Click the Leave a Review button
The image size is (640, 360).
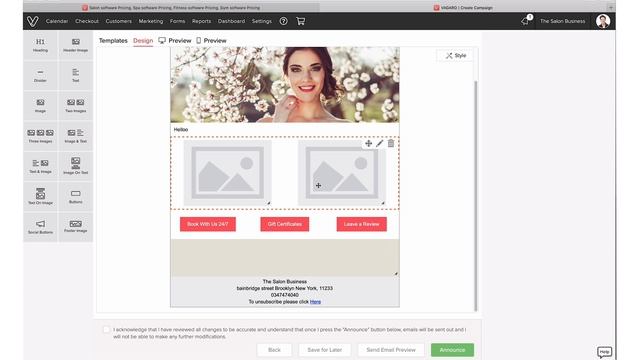coord(362,224)
